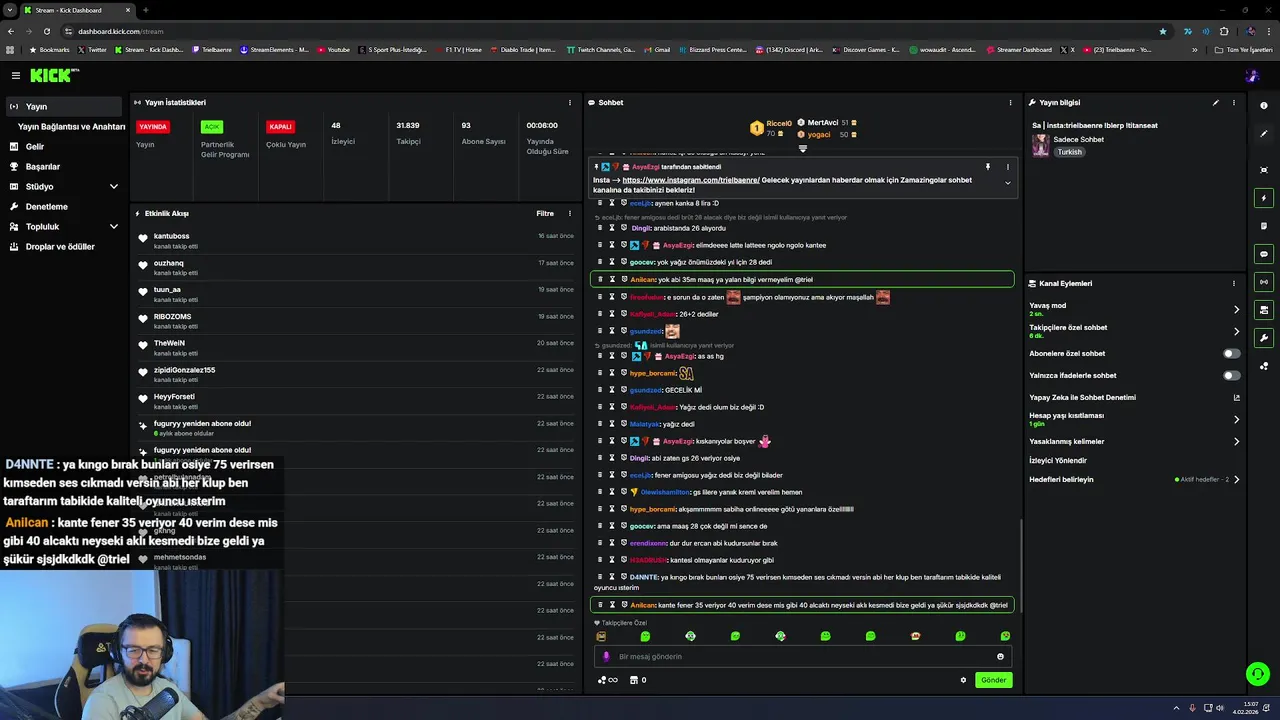
Task: Edit stream info with pencil icon
Action: click(1216, 102)
